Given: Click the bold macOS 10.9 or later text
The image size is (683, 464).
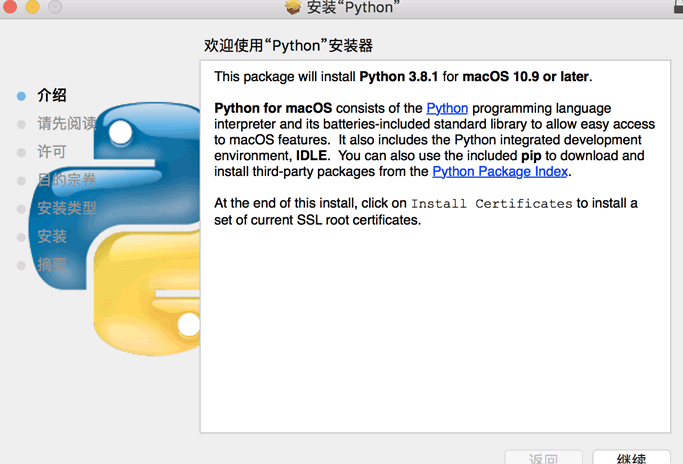Looking at the screenshot, I should (x=525, y=77).
